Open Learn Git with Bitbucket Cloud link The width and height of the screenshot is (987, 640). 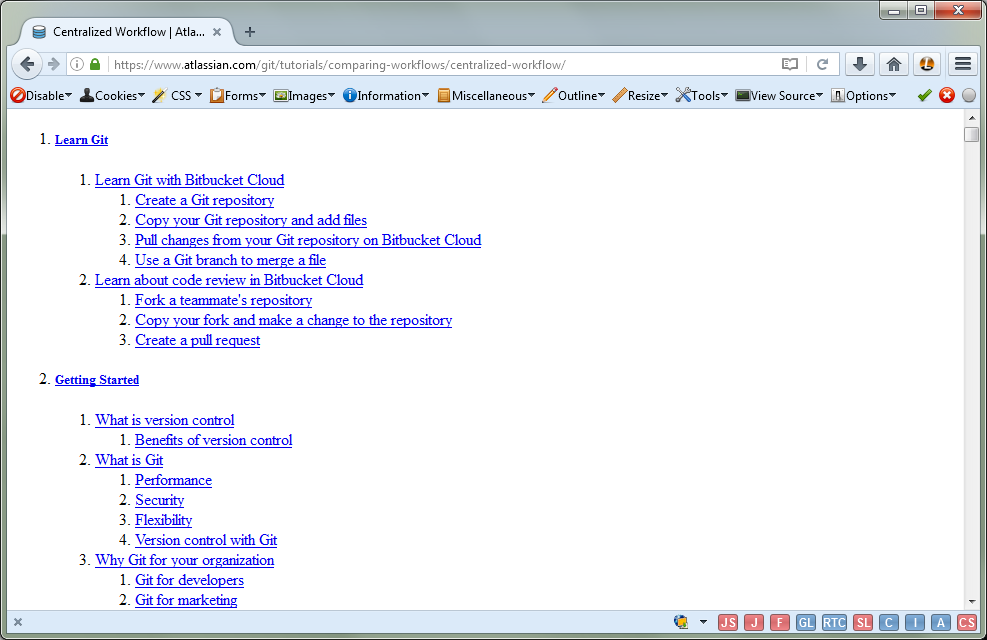[x=189, y=180]
